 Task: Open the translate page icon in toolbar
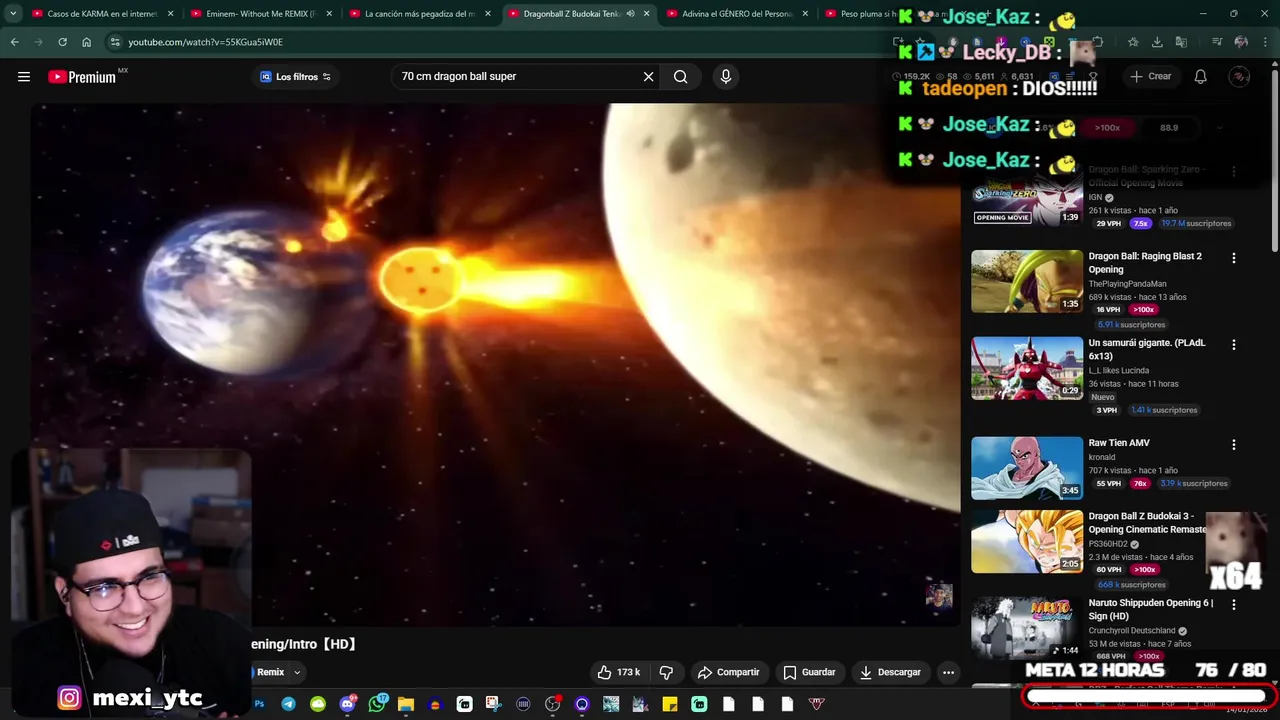click(x=1181, y=42)
